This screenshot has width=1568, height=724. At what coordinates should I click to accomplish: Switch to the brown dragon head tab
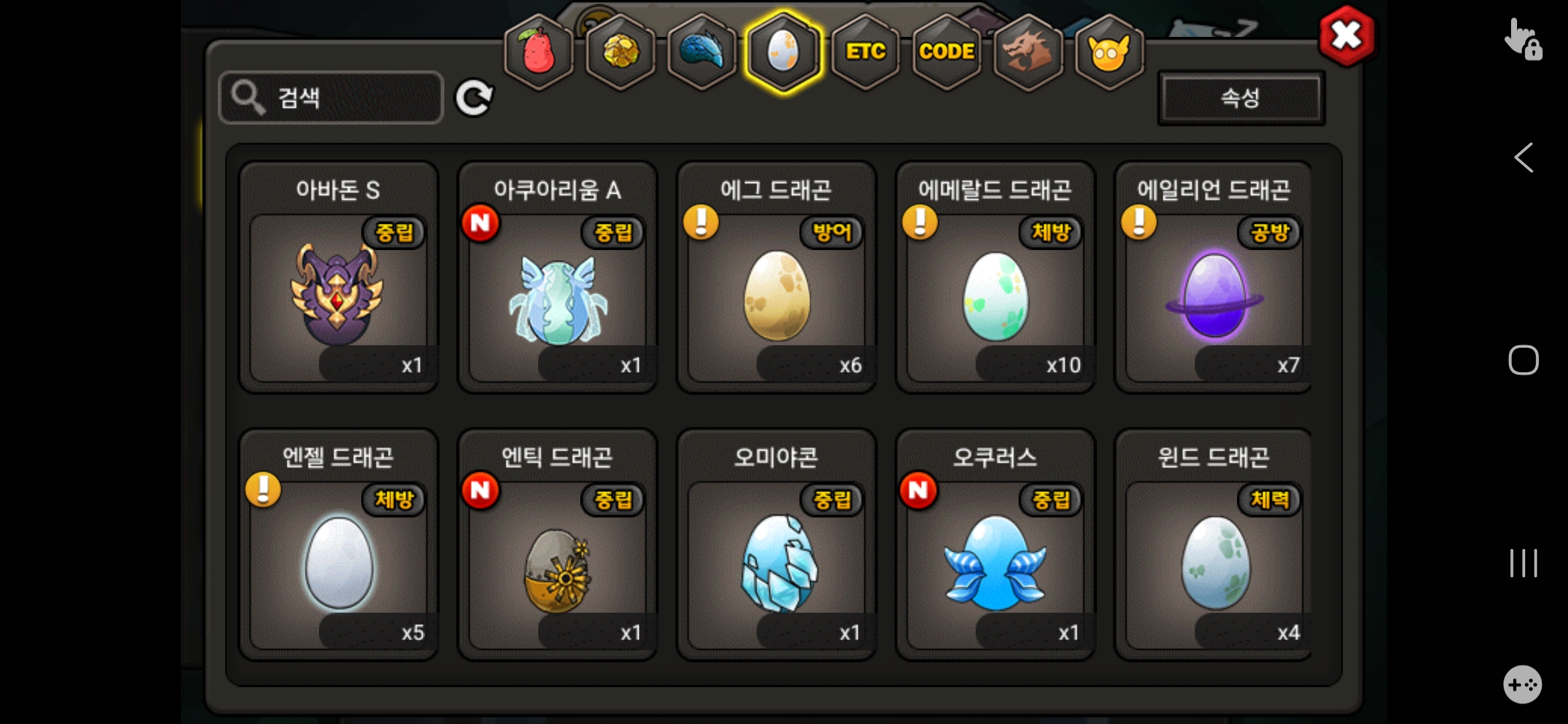click(1028, 52)
